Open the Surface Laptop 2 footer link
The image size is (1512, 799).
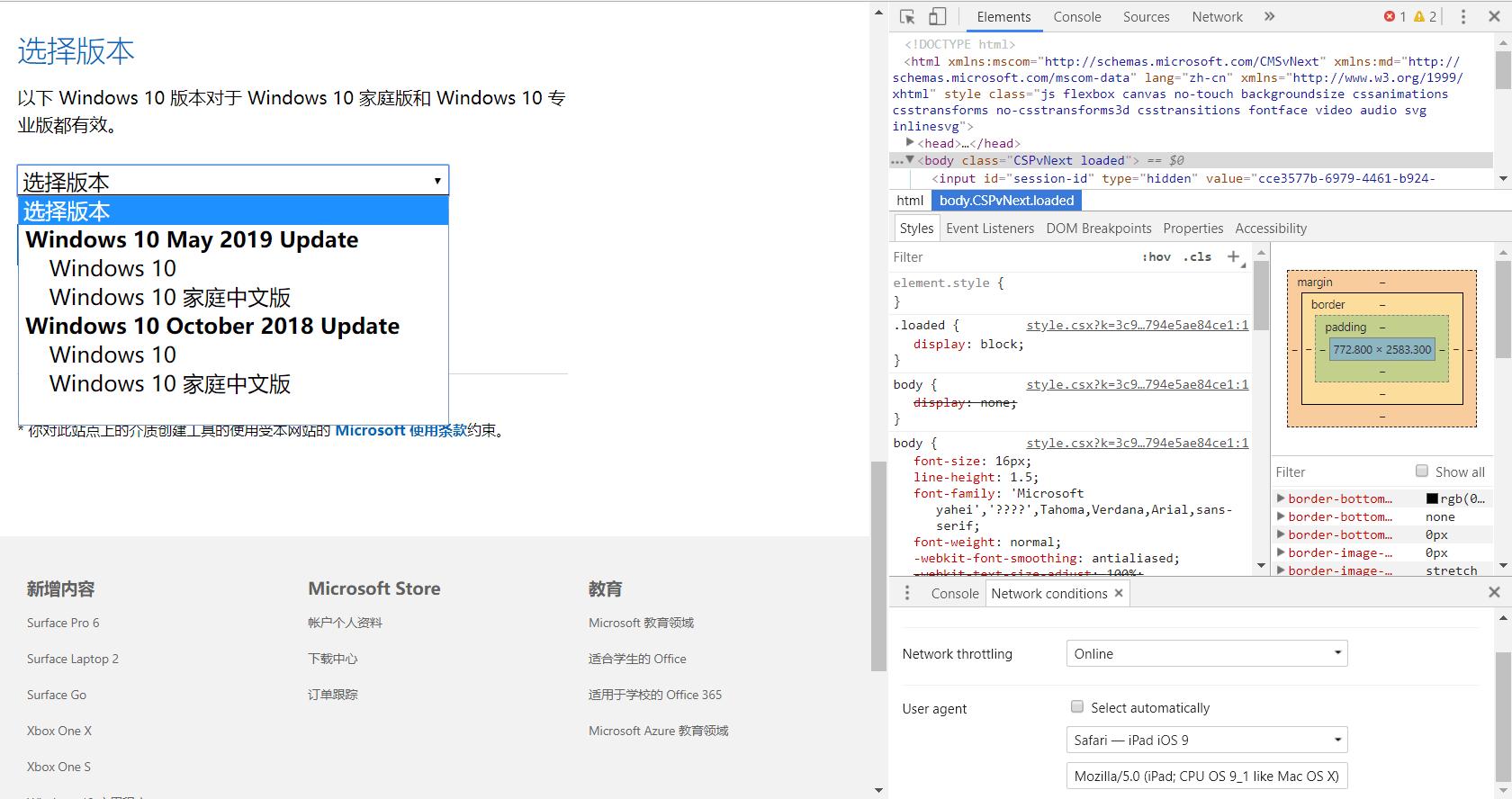tap(73, 659)
